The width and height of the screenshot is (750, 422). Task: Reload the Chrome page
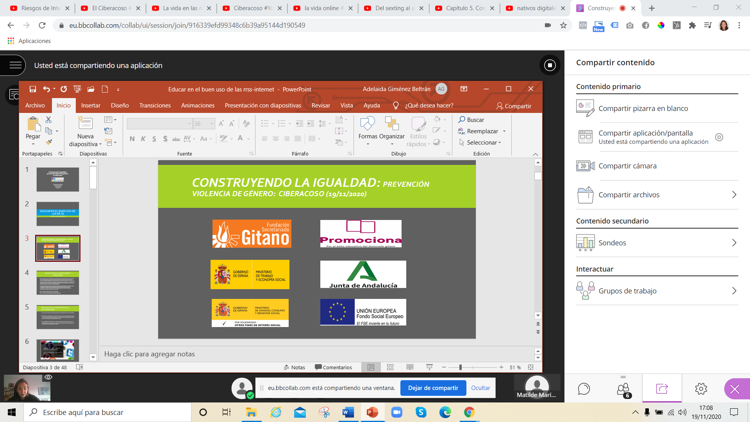coord(42,25)
